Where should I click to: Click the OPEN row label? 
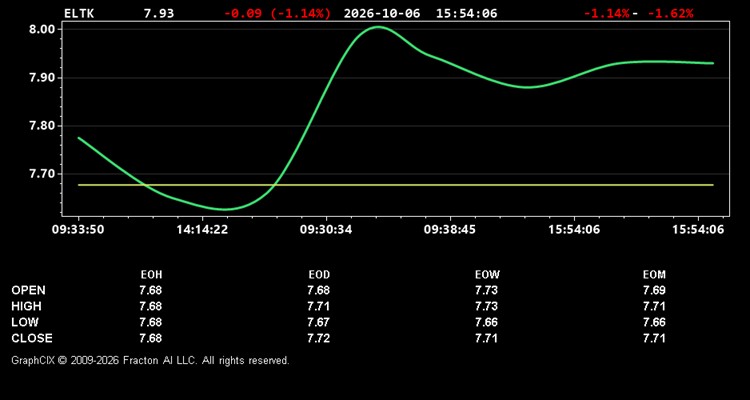tap(29, 290)
